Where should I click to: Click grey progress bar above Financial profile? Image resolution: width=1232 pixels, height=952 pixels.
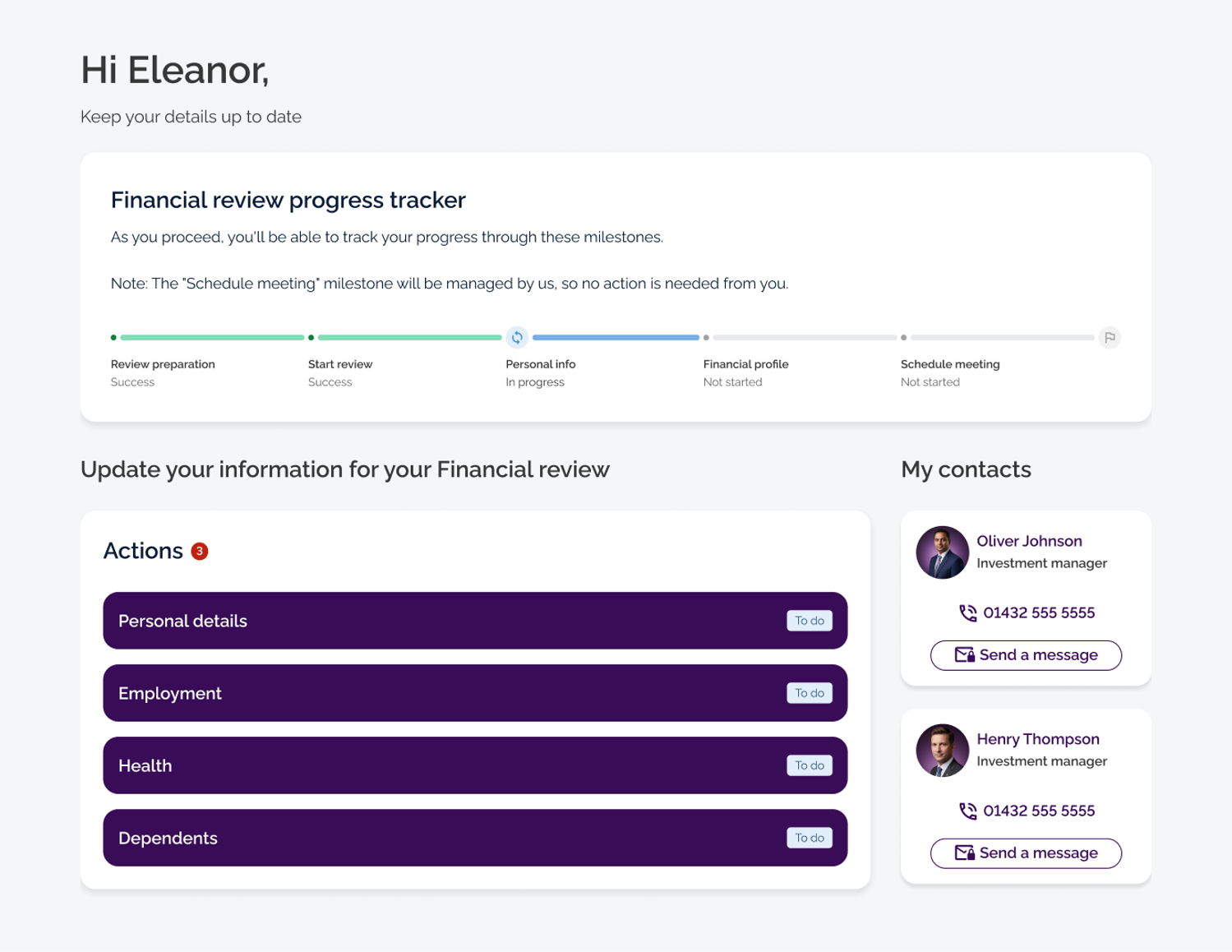click(x=805, y=337)
